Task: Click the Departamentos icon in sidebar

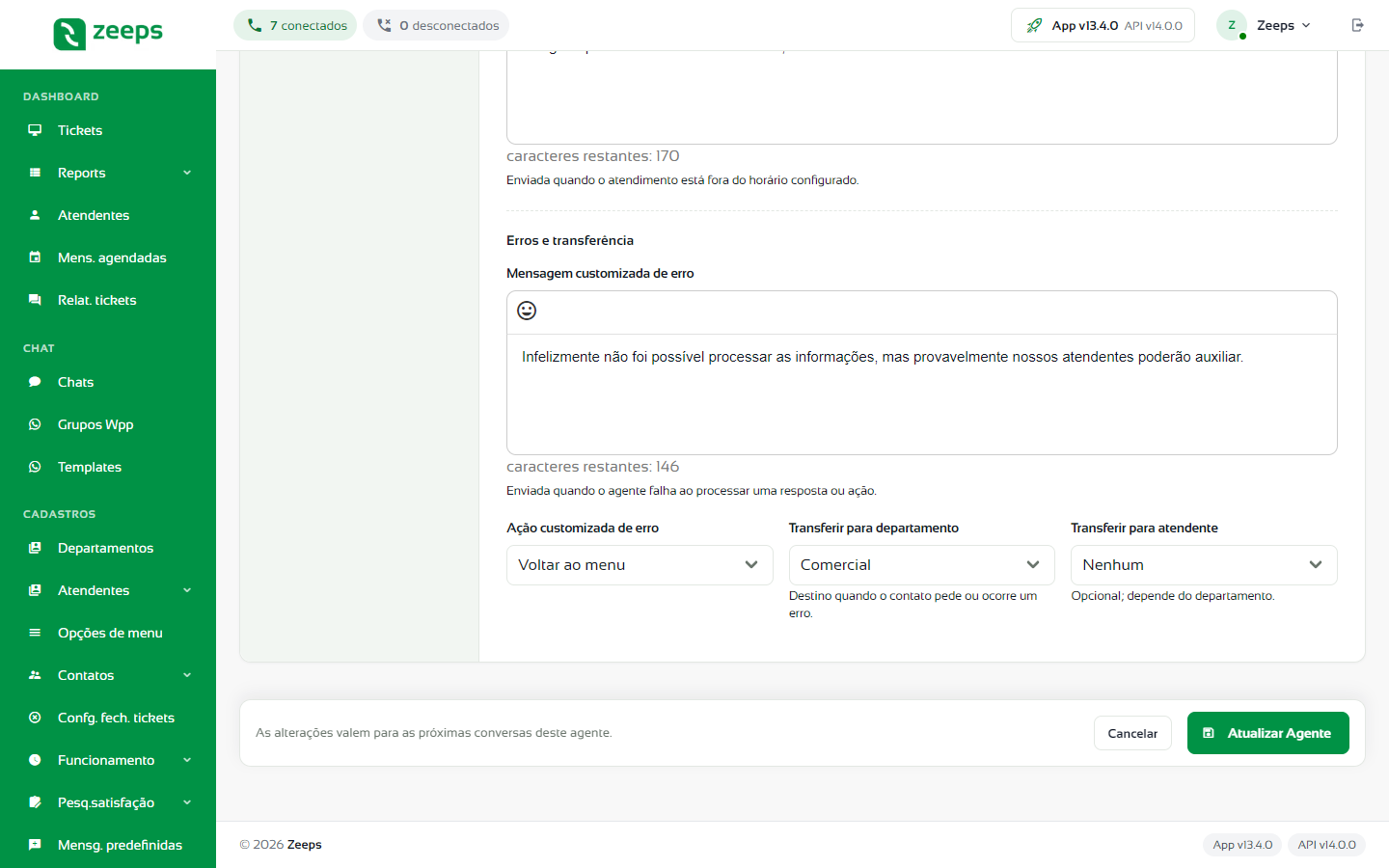Action: click(35, 548)
